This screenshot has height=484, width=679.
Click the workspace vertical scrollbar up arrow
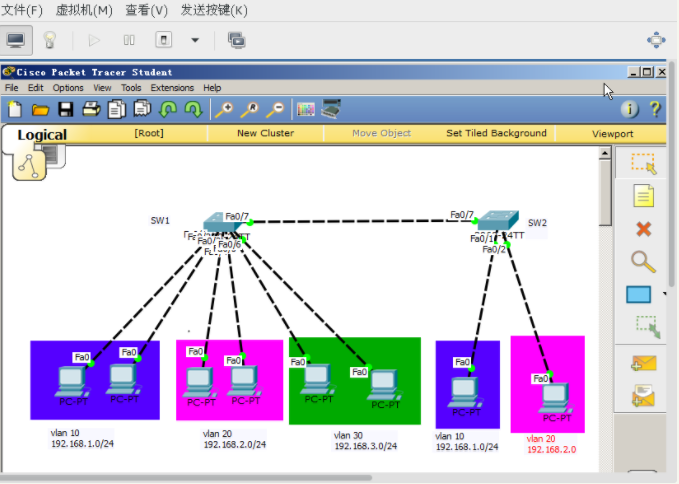pos(605,153)
